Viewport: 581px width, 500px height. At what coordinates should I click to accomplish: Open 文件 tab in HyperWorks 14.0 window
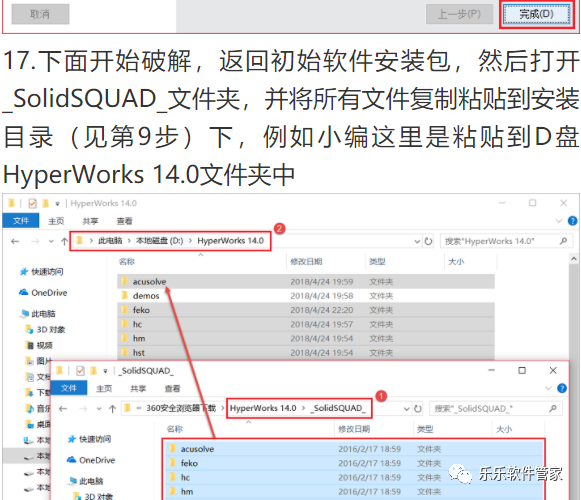coord(21,221)
